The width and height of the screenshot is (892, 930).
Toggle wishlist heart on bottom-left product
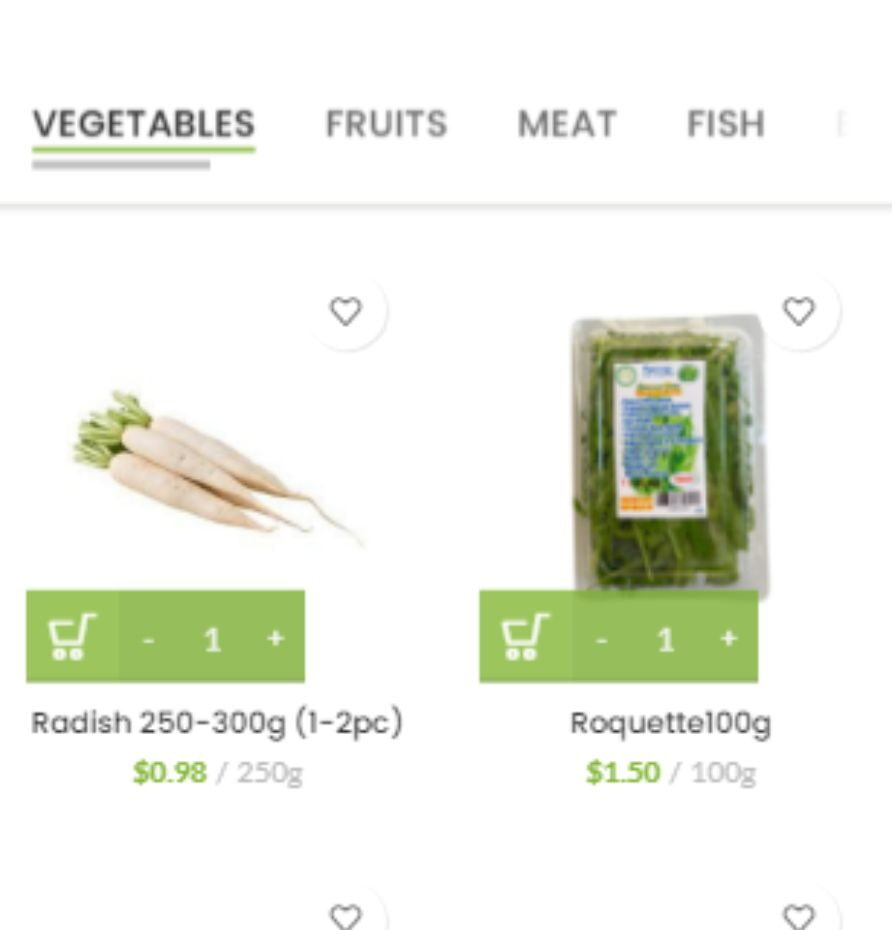pos(346,916)
